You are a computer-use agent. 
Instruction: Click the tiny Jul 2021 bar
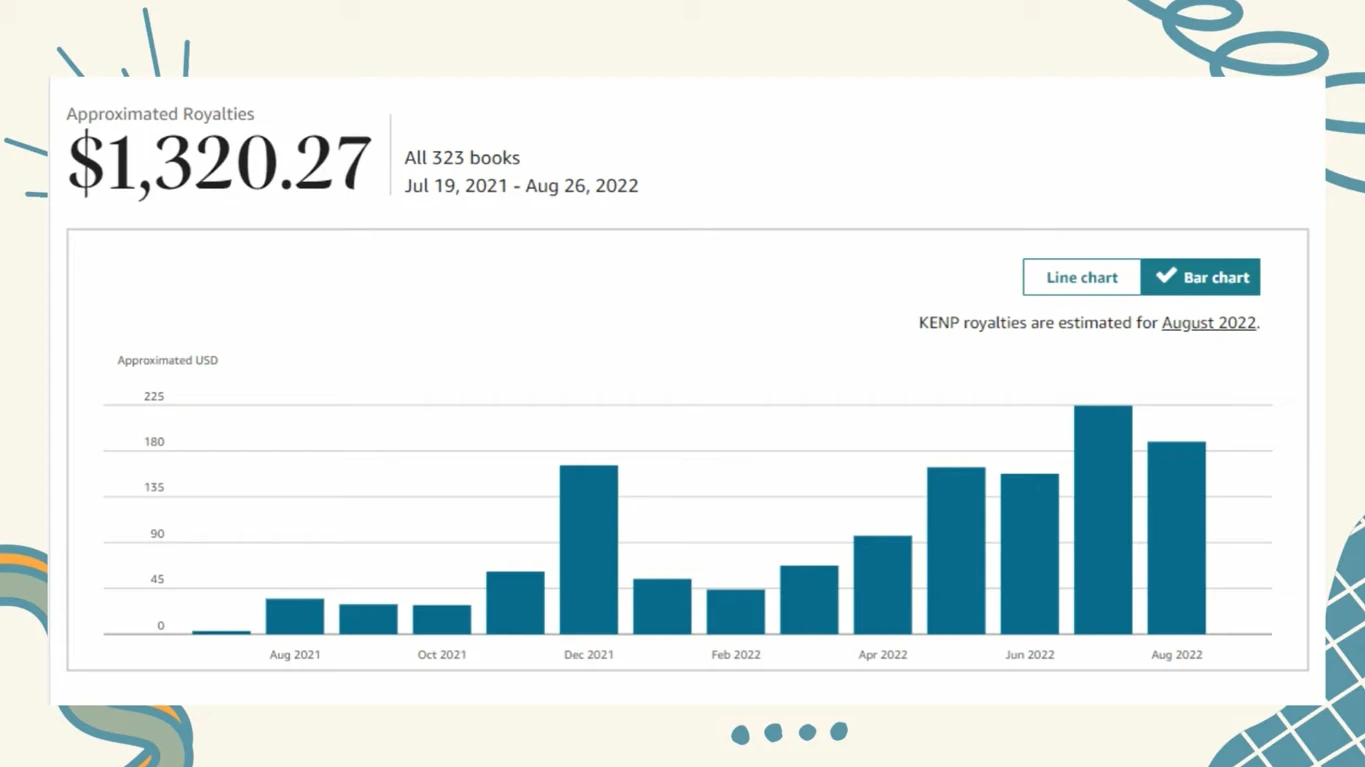[x=221, y=632]
